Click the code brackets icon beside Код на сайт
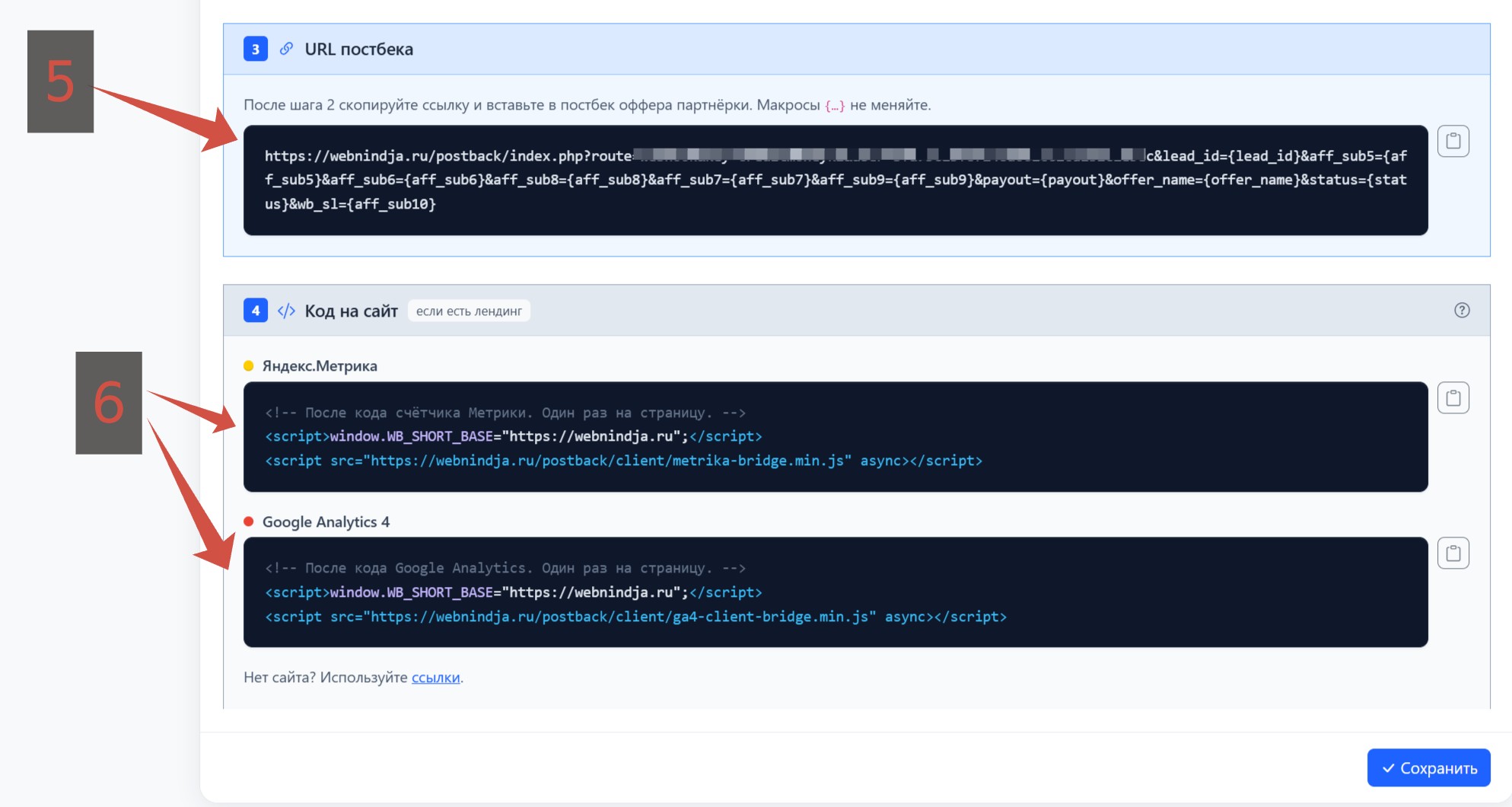The image size is (1512, 807). pyautogui.click(x=286, y=311)
